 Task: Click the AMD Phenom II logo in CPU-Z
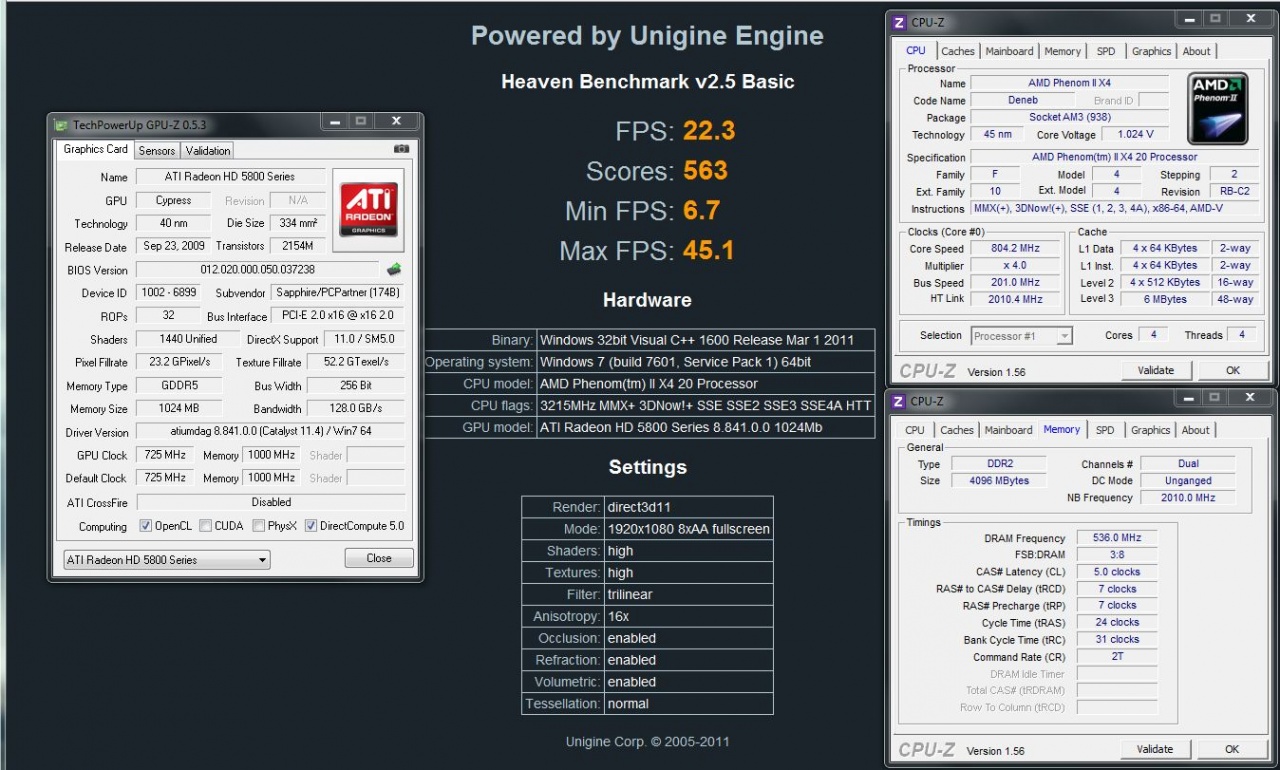[1219, 107]
